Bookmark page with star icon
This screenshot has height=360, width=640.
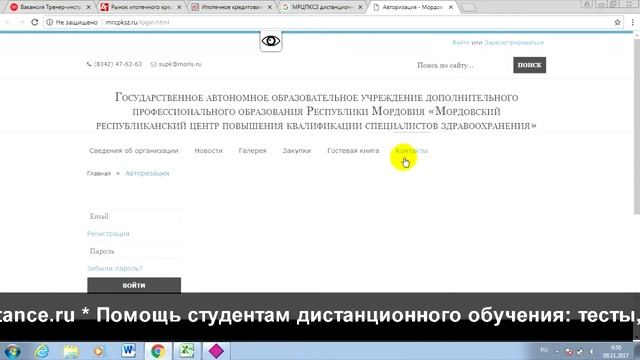(618, 22)
